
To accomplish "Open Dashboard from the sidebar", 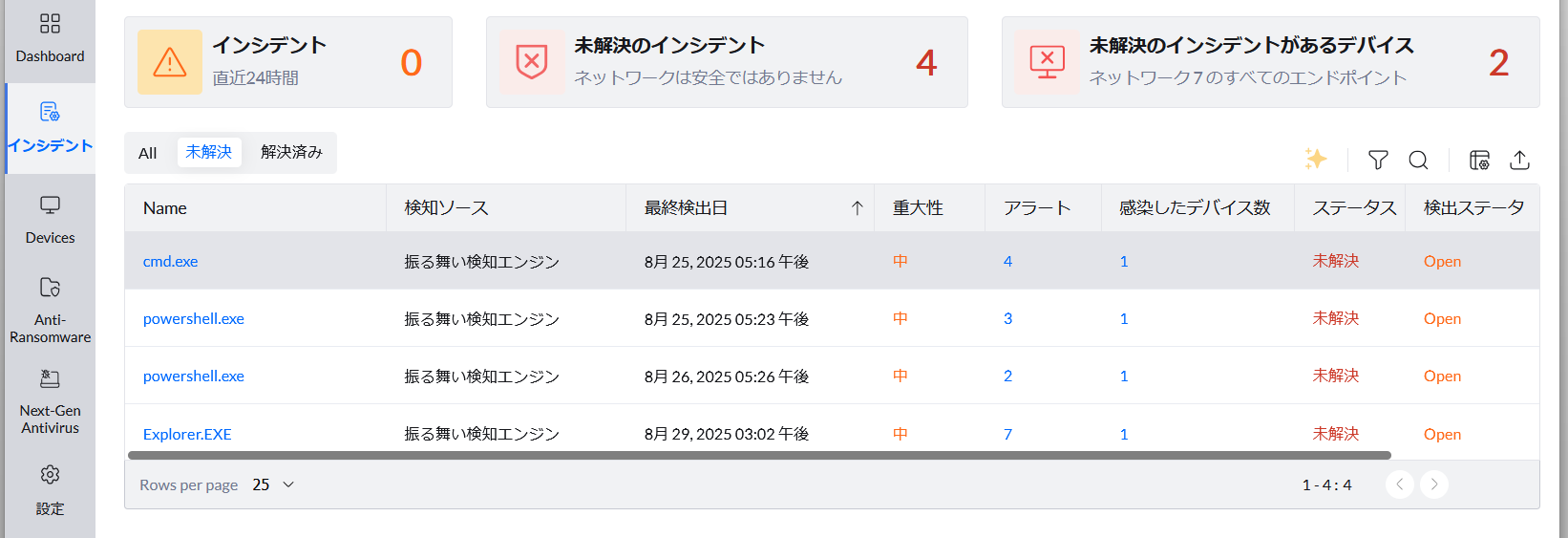I will (50, 38).
